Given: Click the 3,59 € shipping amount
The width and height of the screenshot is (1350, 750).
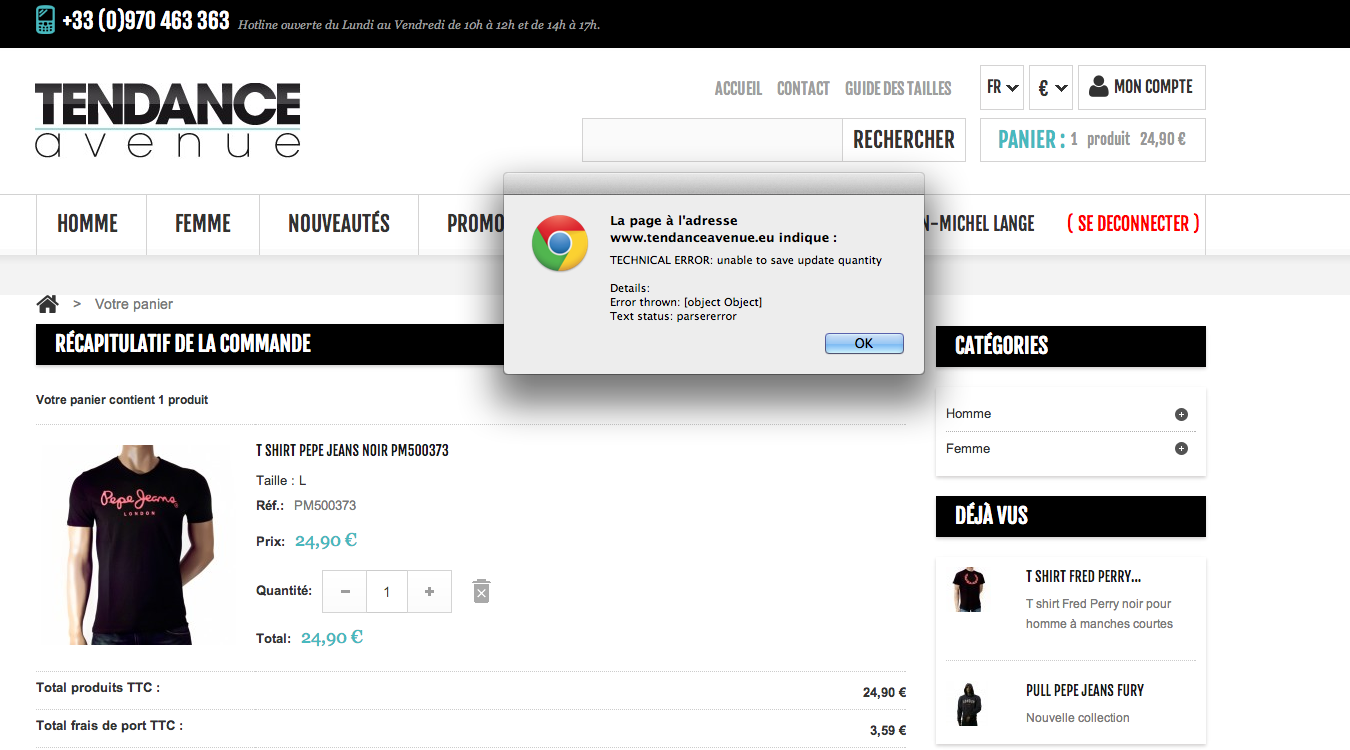Looking at the screenshot, I should click(888, 731).
